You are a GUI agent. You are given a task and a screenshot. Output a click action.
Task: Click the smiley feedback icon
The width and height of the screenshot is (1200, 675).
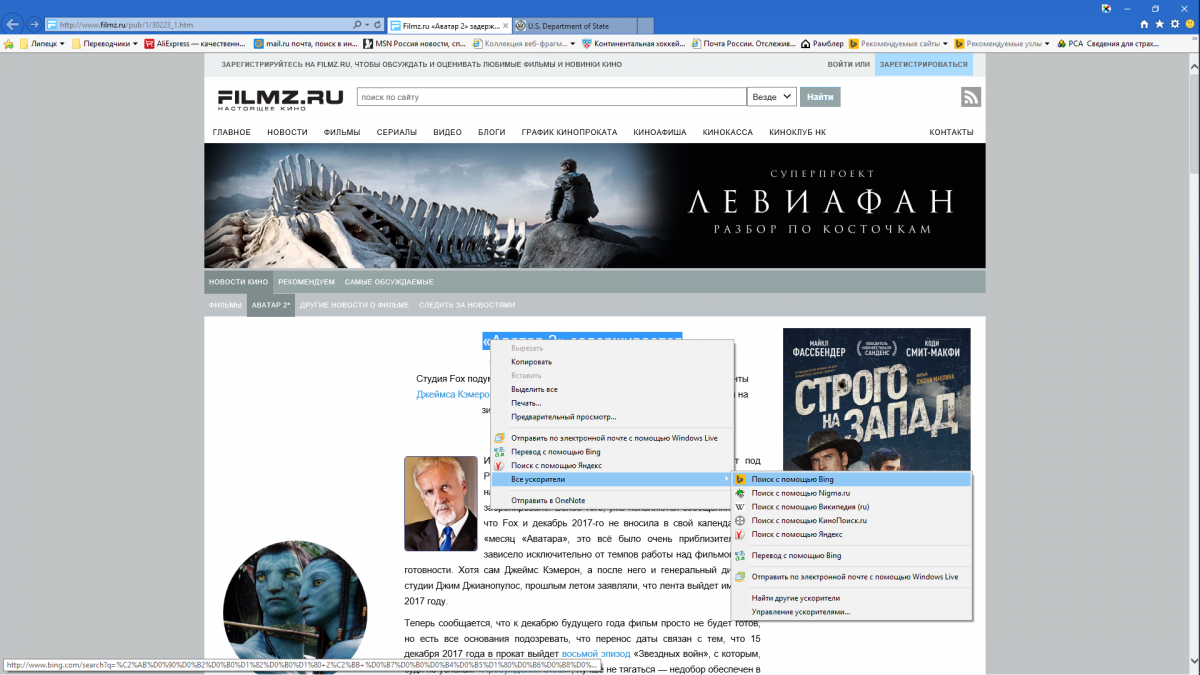click(x=1189, y=24)
